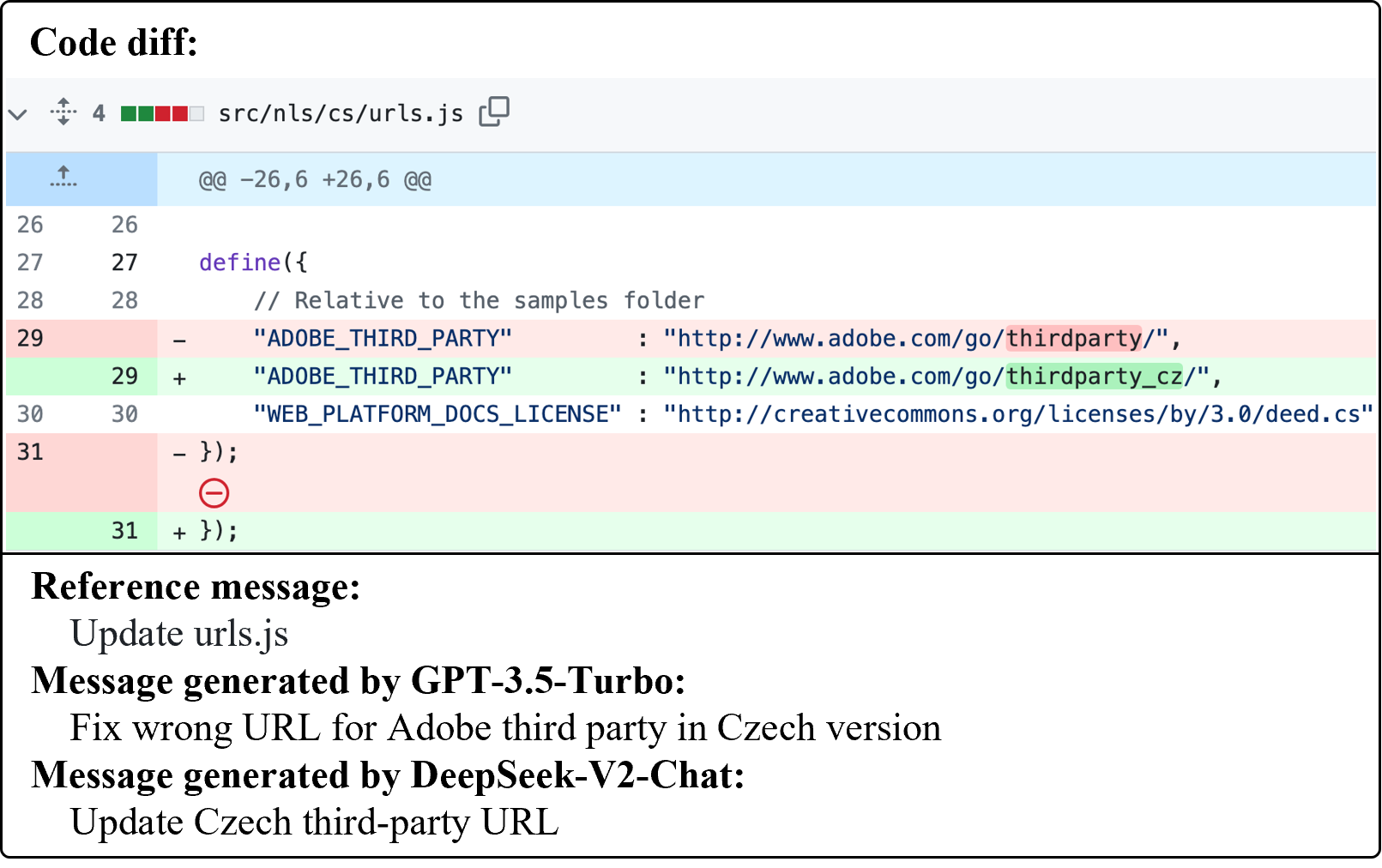
Task: Collapse the urls.js file diff chevron
Action: coord(18,113)
